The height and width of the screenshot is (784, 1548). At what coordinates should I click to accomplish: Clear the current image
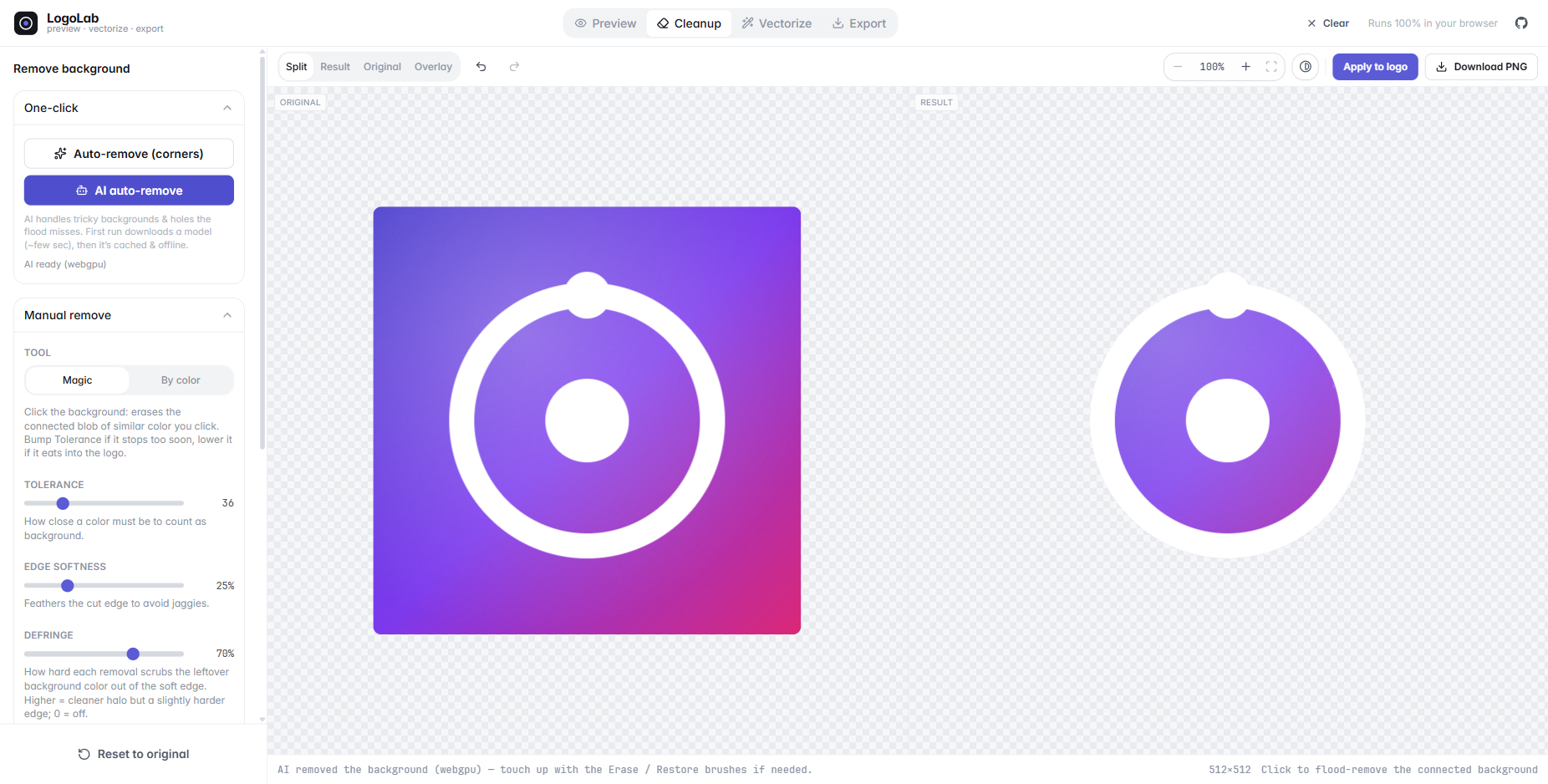[x=1328, y=23]
